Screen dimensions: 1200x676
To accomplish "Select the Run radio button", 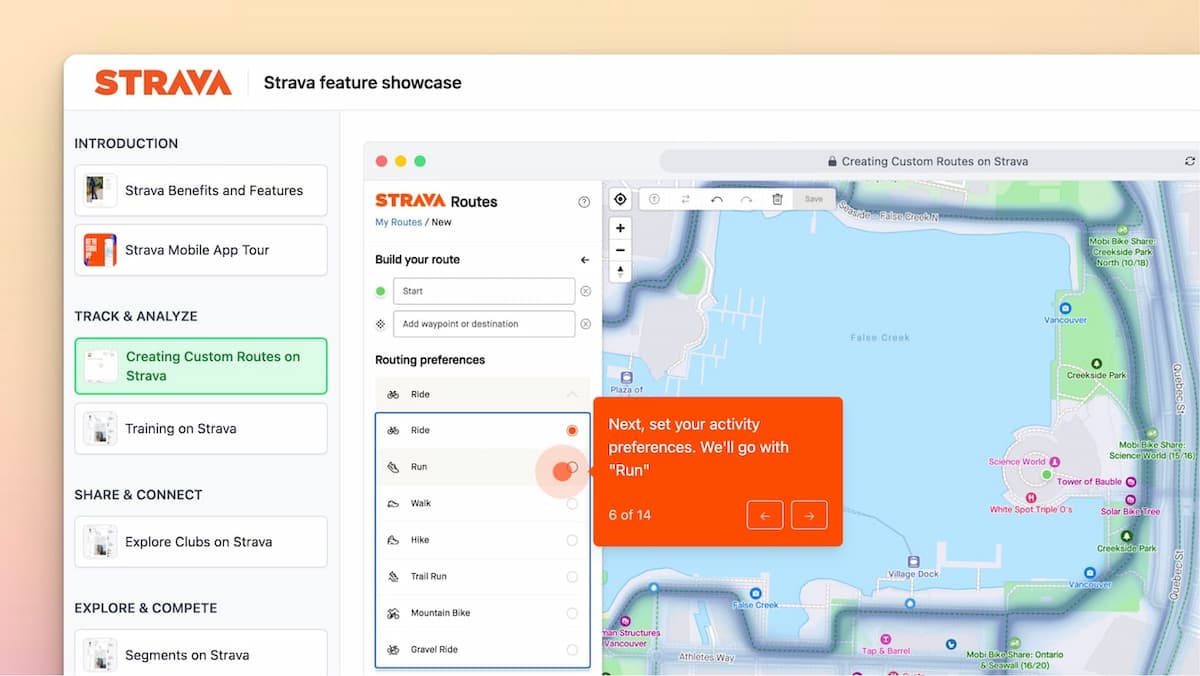I will (571, 467).
